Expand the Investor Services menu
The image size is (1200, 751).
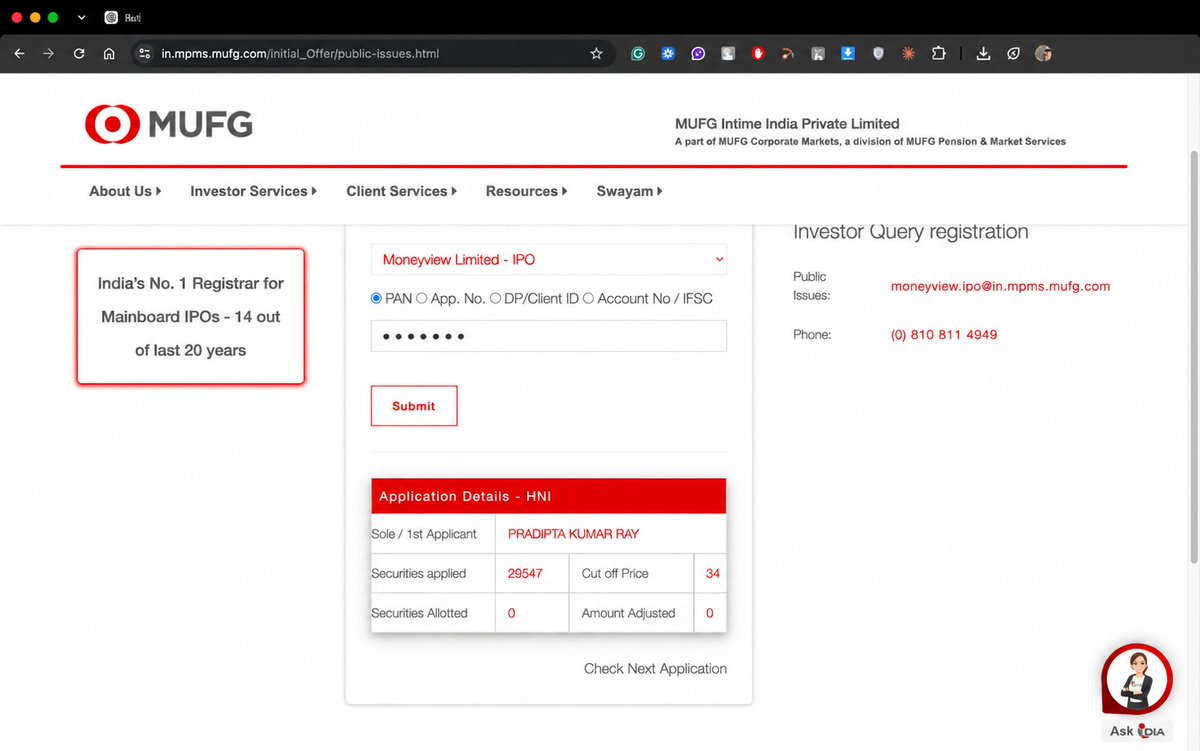tap(253, 191)
